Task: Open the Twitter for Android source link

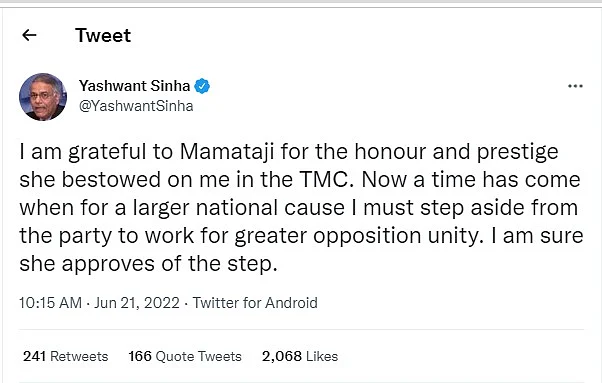Action: 255,303
